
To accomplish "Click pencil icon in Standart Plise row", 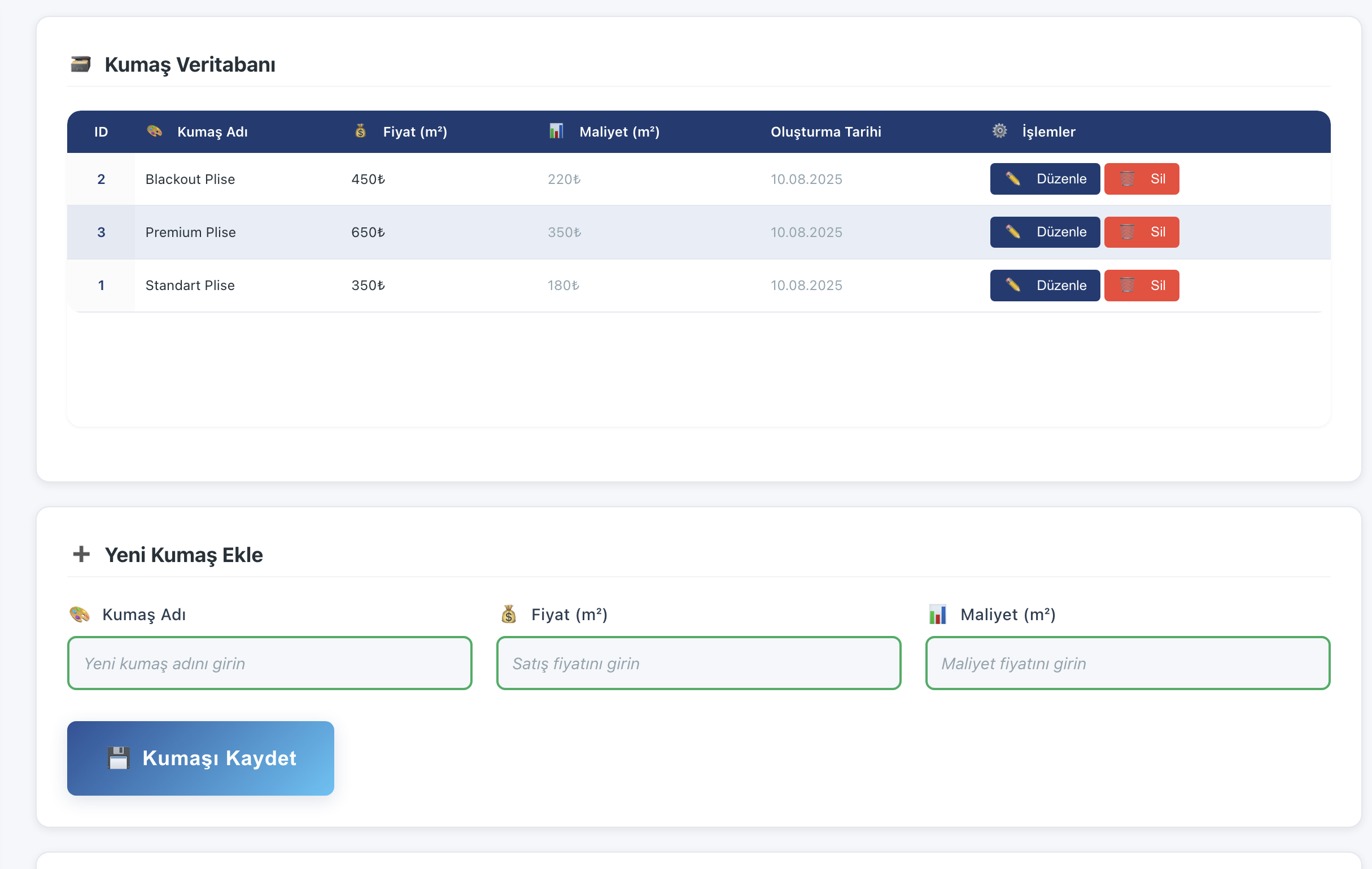I will [1012, 285].
